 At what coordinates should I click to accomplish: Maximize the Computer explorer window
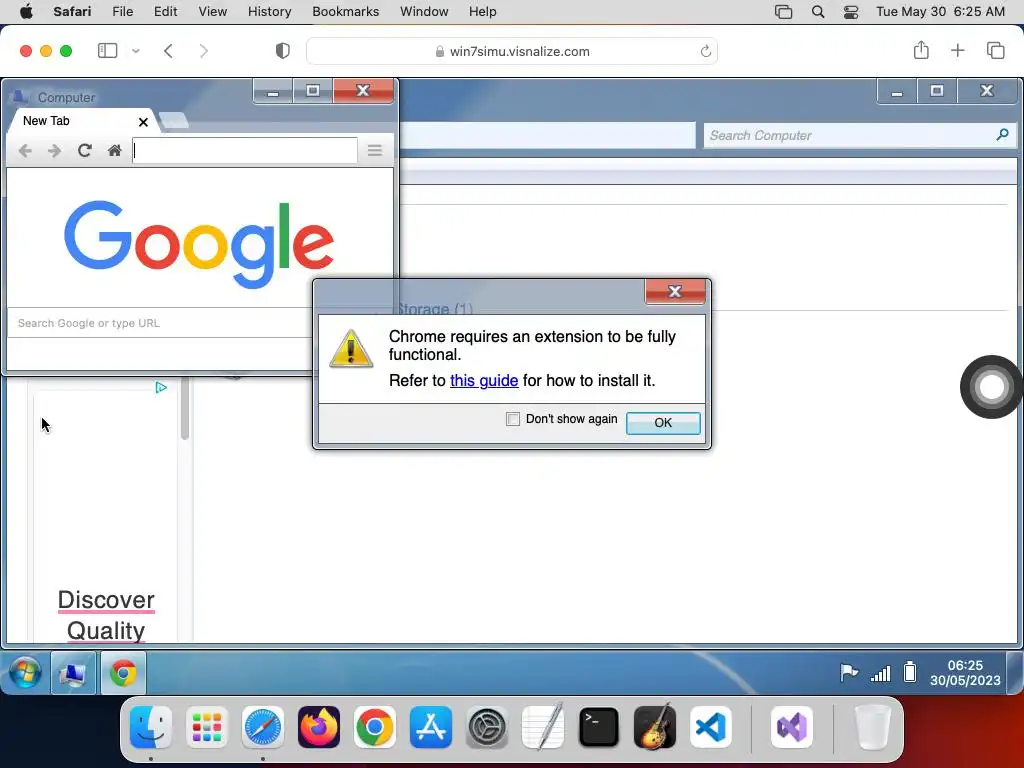[936, 91]
